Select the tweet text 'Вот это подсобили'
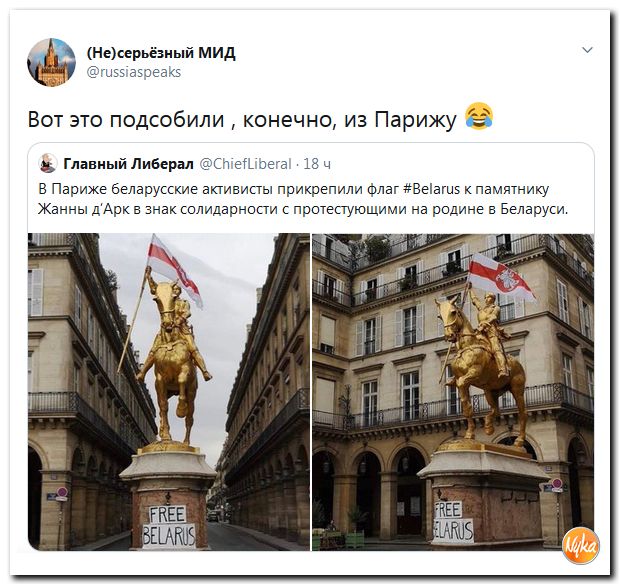This screenshot has height=586, width=621. coord(126,119)
